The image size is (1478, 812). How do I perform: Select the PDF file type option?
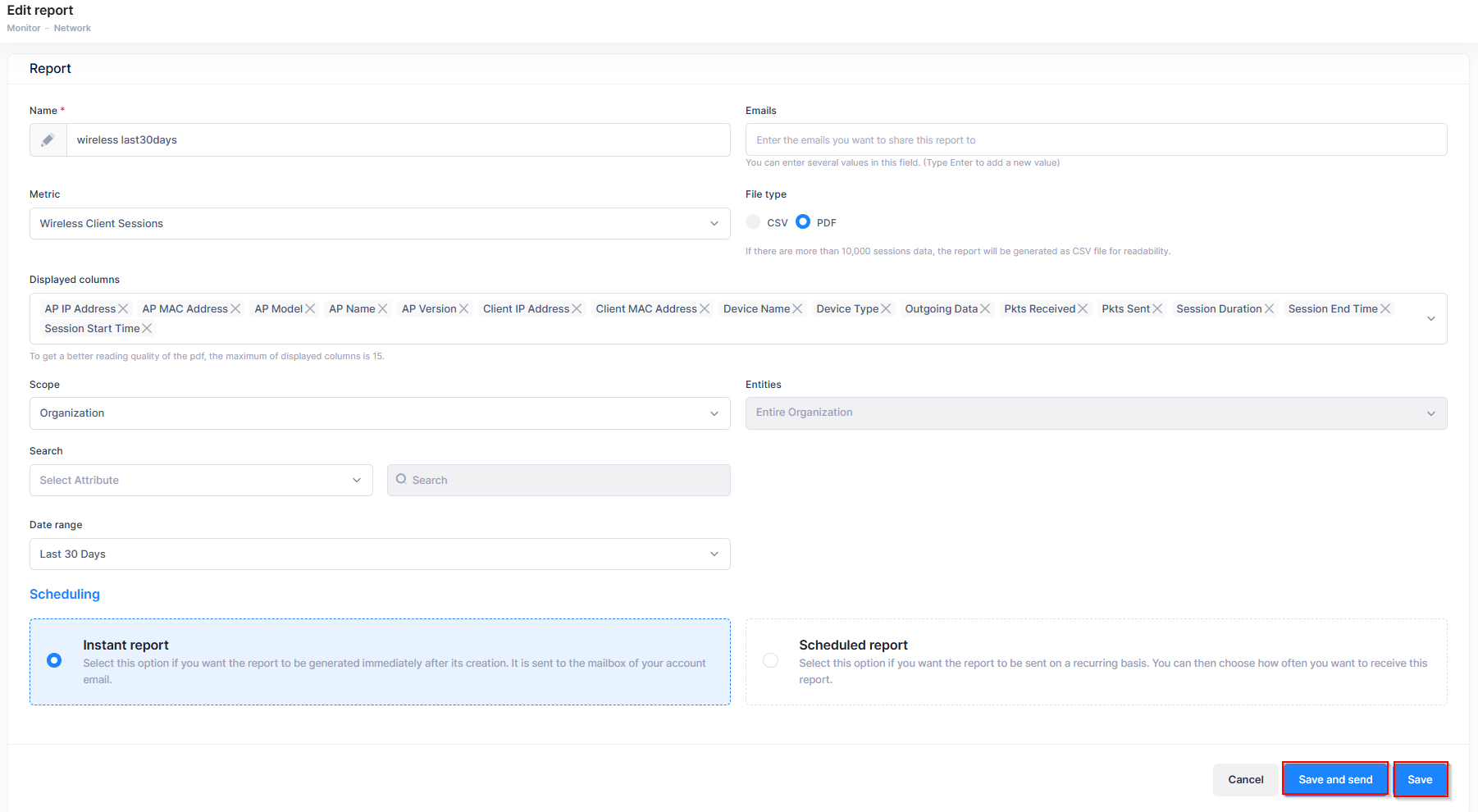click(x=803, y=222)
